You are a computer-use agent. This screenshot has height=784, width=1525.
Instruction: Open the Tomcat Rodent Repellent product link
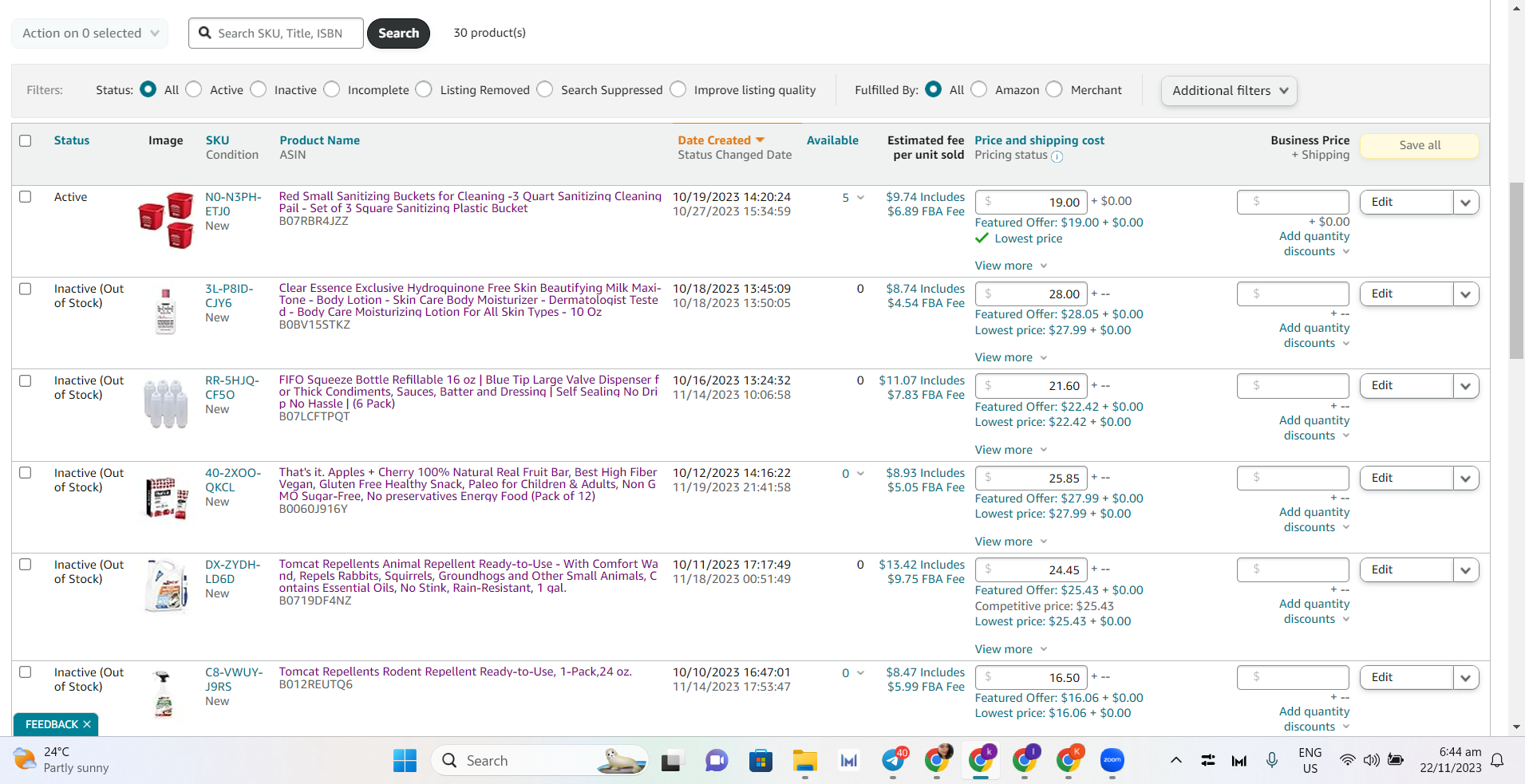(x=455, y=672)
